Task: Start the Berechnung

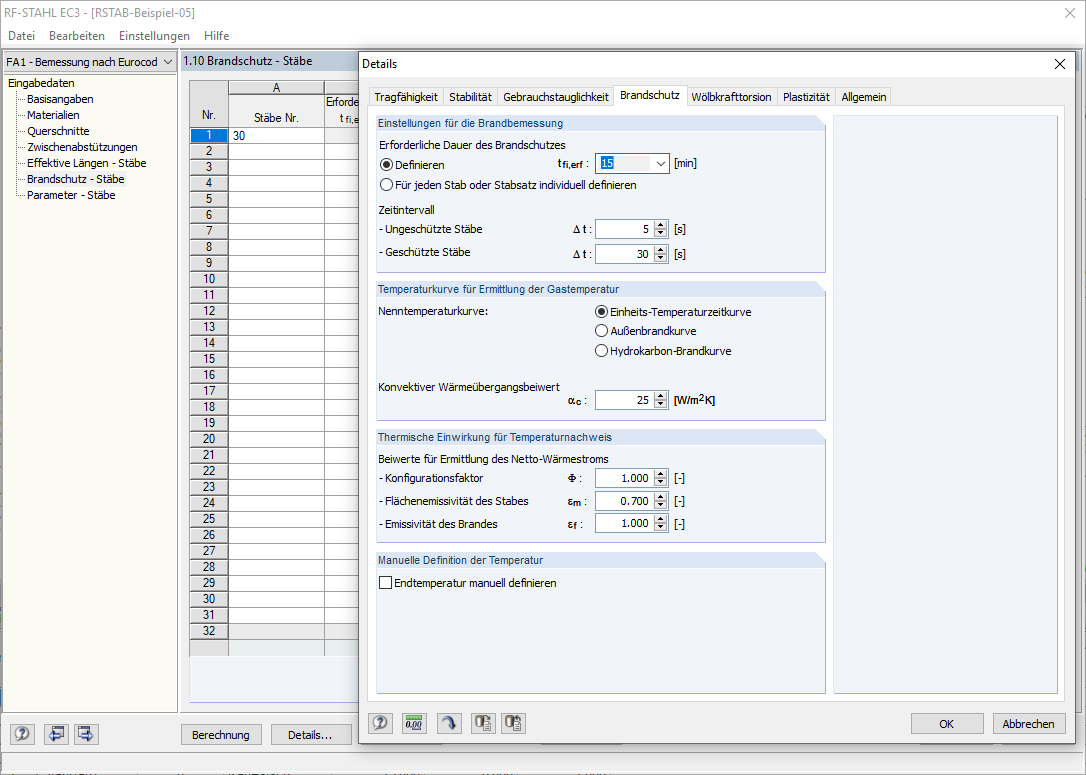Action: (x=221, y=735)
